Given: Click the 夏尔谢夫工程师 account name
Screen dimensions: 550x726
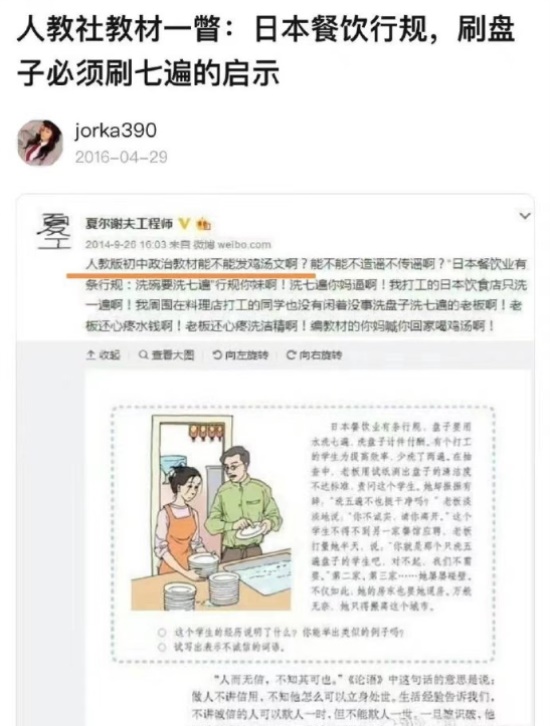Looking at the screenshot, I should [x=129, y=224].
